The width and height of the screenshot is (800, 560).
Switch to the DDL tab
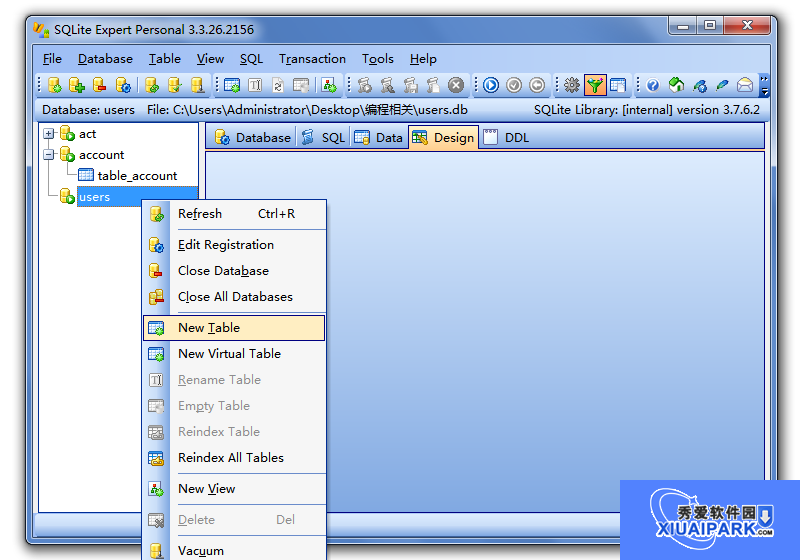[x=506, y=137]
